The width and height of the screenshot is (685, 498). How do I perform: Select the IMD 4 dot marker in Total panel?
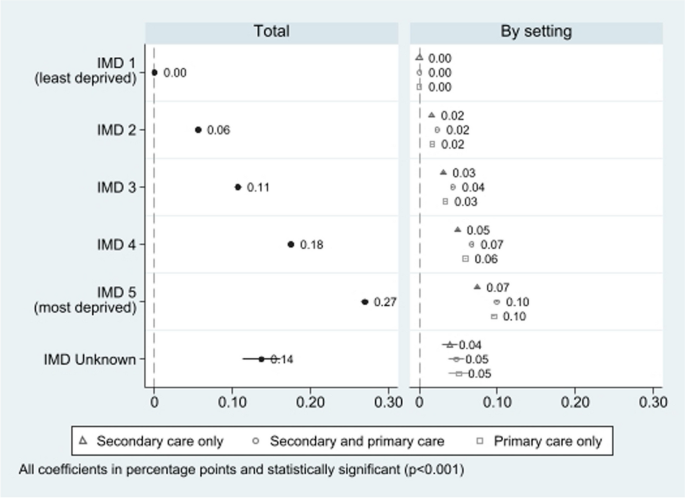tap(291, 244)
